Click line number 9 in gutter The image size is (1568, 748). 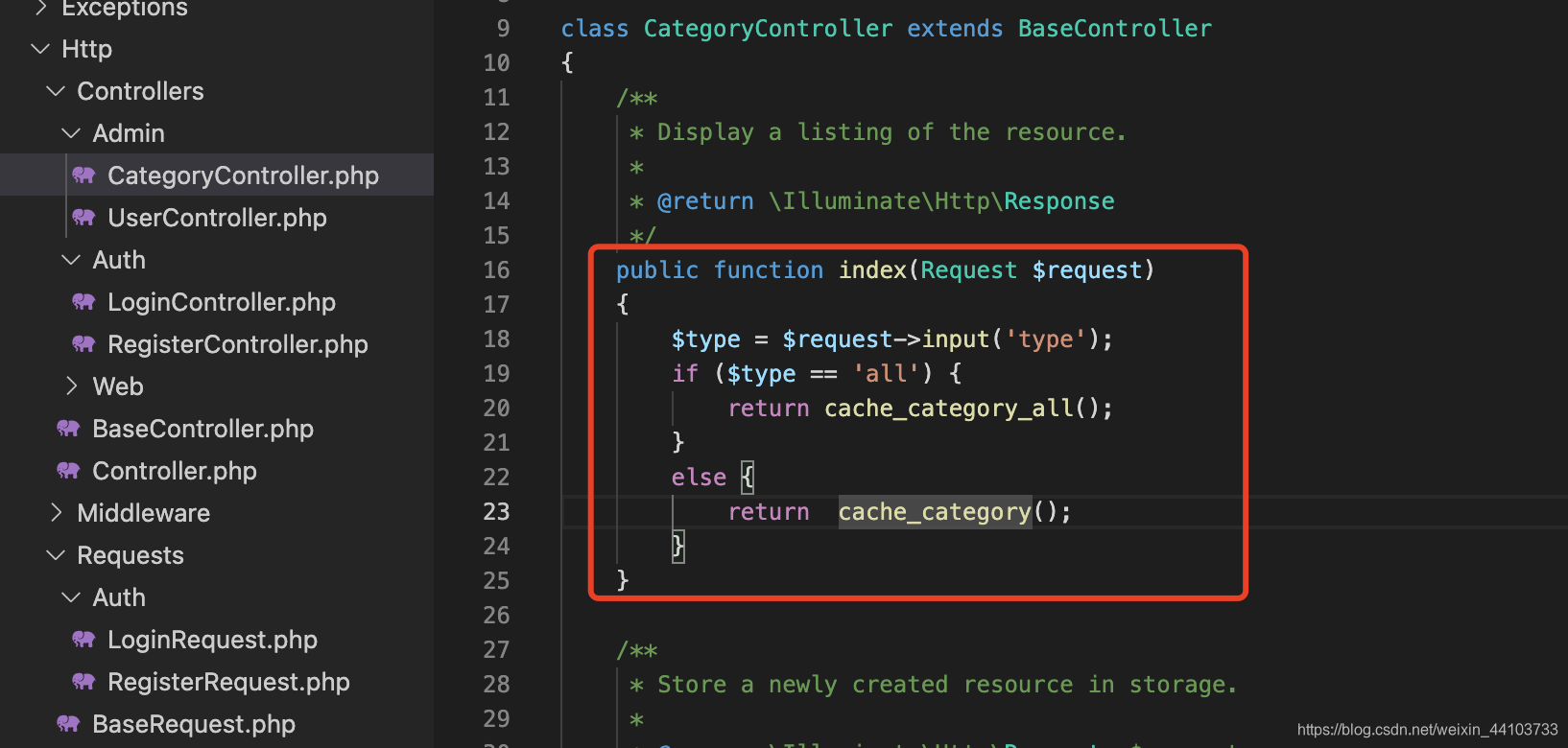click(x=503, y=29)
